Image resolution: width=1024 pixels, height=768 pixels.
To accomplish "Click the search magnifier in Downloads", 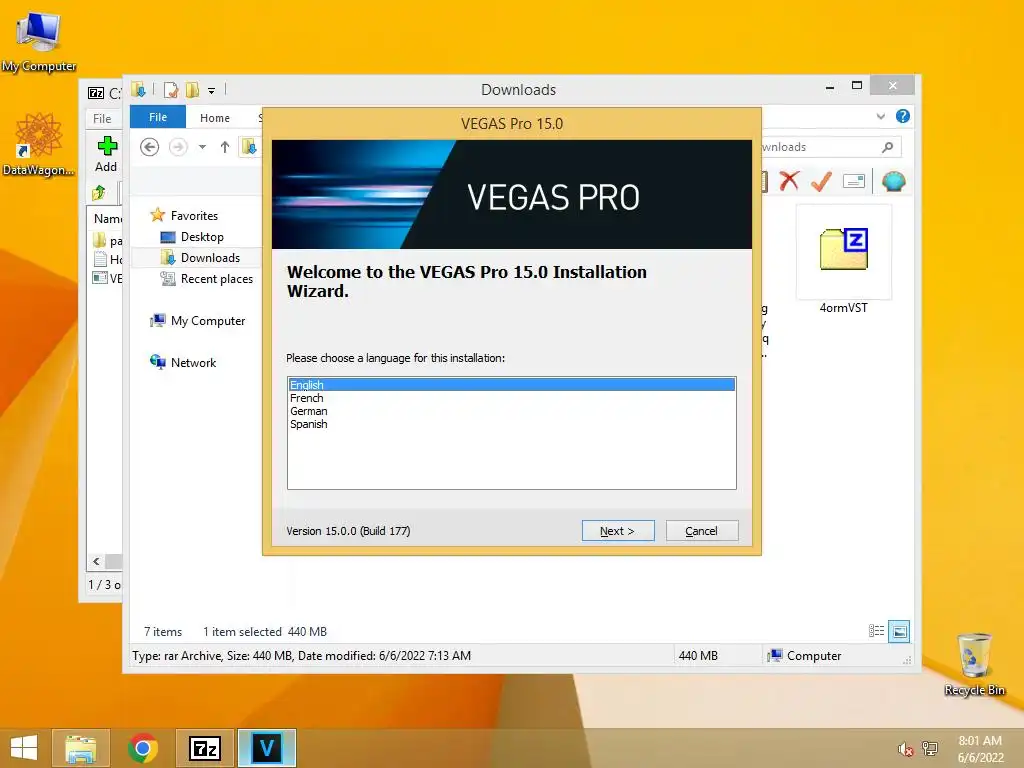I will (888, 147).
